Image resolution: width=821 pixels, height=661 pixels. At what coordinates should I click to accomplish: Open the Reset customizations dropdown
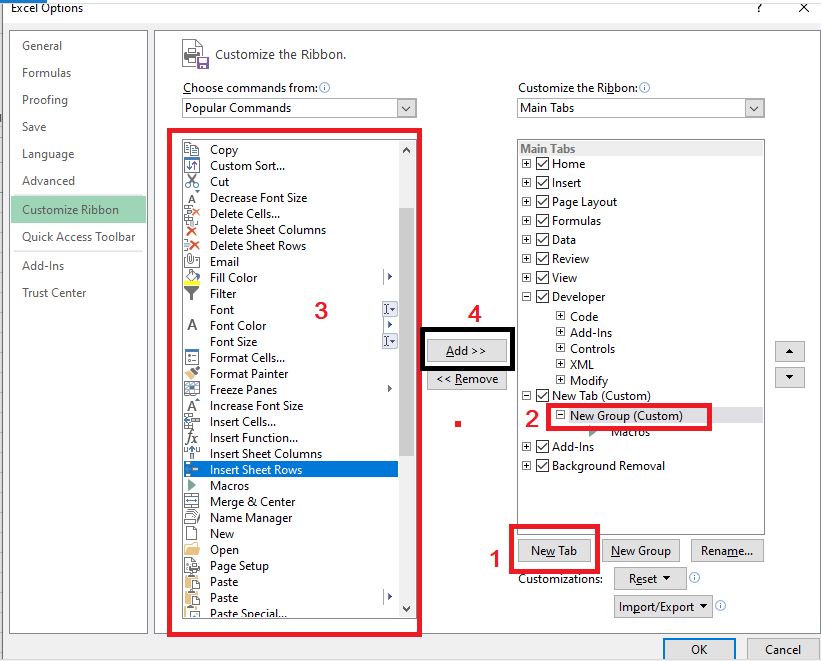click(x=650, y=579)
